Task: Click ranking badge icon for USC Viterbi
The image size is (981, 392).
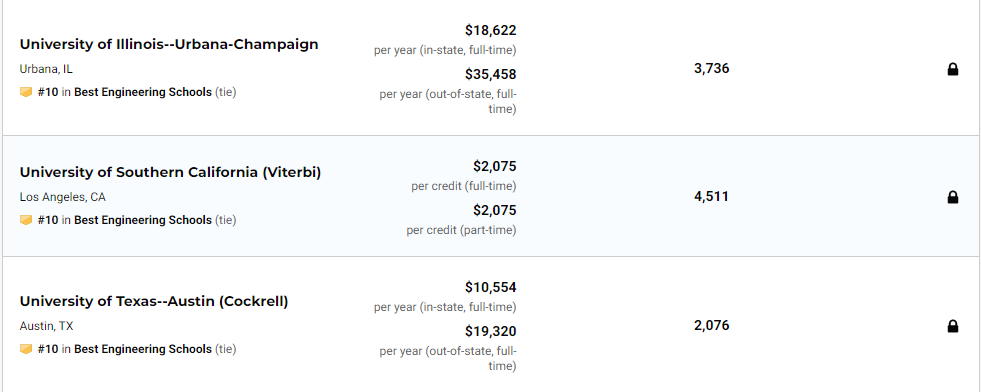Action: (26, 221)
